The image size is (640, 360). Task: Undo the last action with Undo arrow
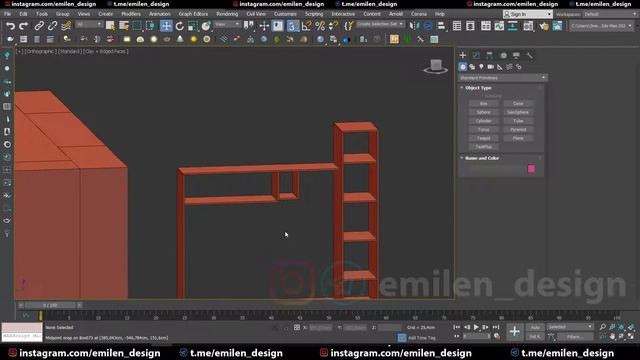coord(10,26)
